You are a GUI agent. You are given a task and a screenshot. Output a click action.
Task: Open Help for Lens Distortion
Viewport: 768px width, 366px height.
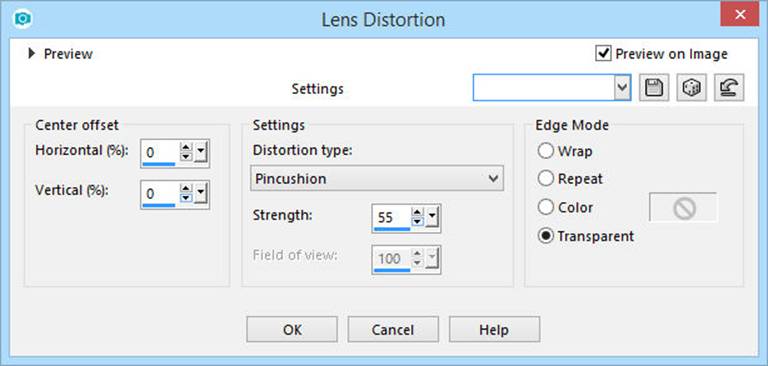[x=494, y=329]
